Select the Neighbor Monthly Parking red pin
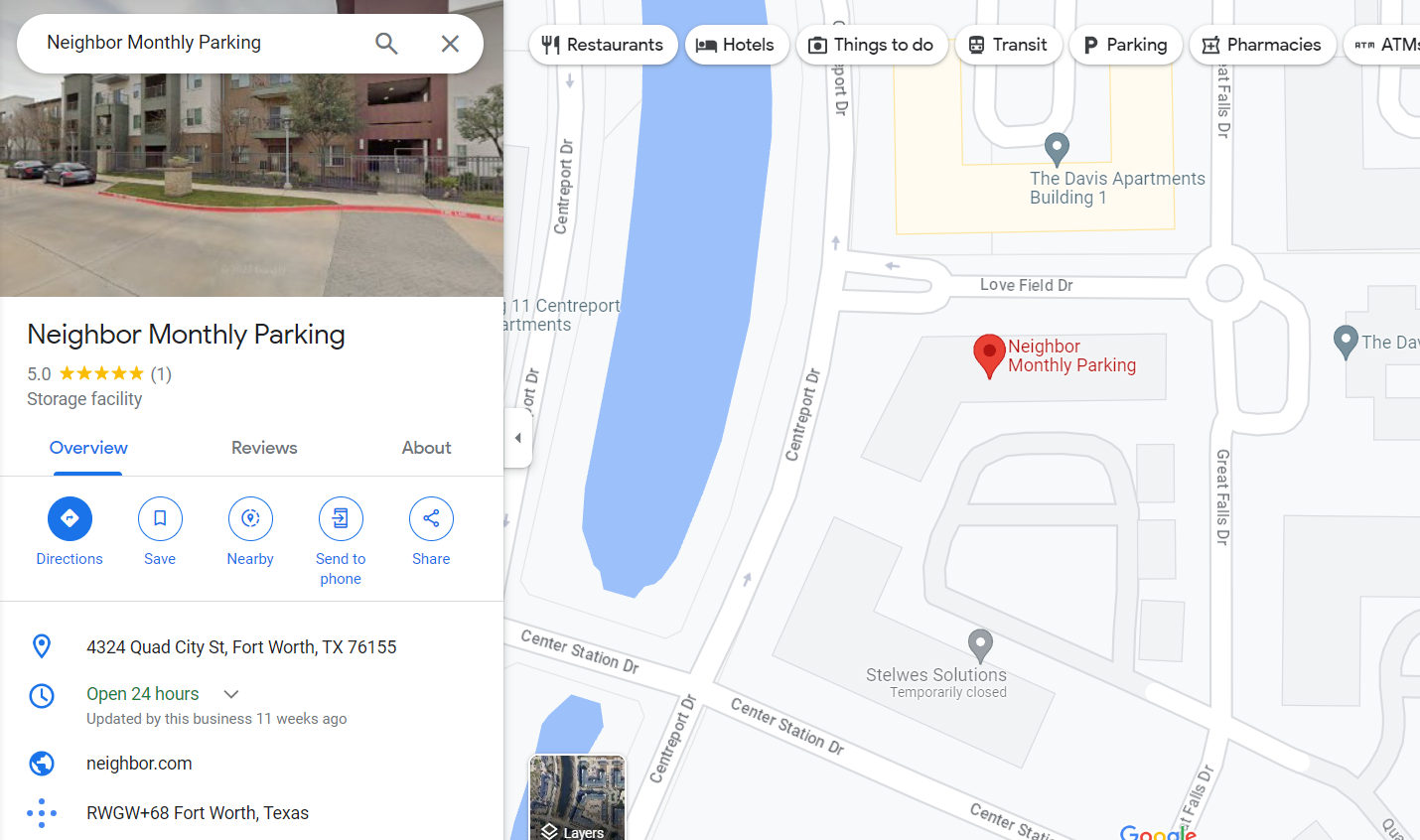Screen dimensions: 1420x840 click(x=989, y=355)
